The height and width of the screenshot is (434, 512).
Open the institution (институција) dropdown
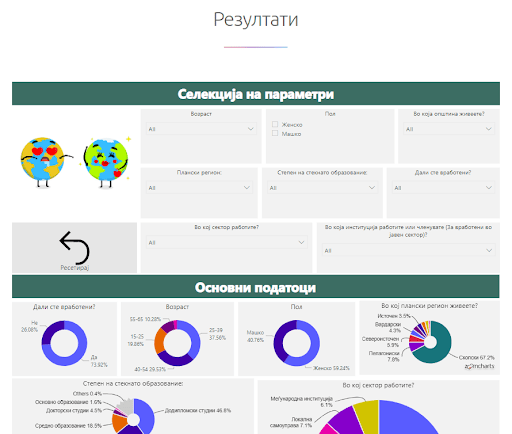tap(408, 250)
